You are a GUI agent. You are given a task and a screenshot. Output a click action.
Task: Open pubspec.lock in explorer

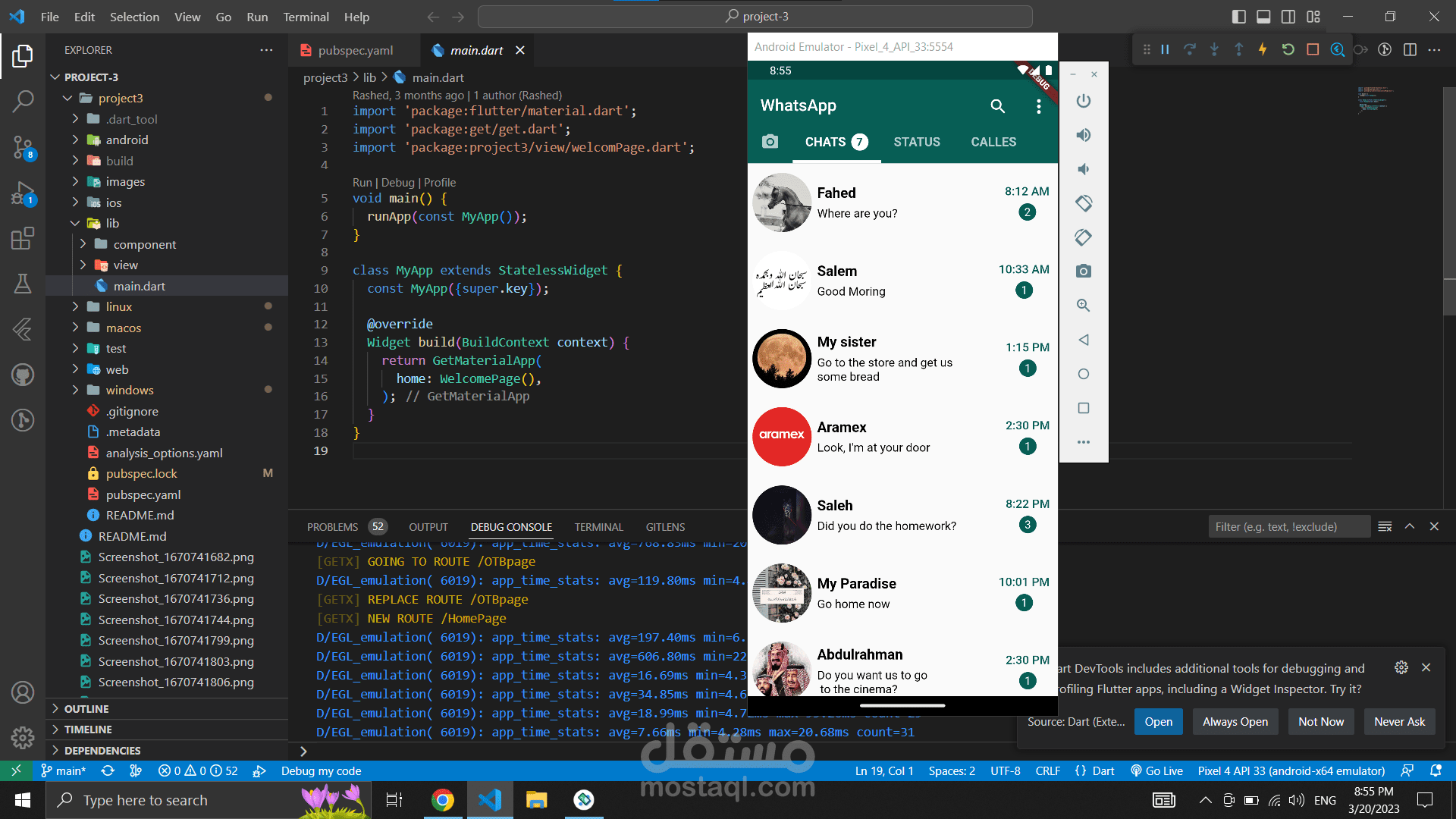141,473
